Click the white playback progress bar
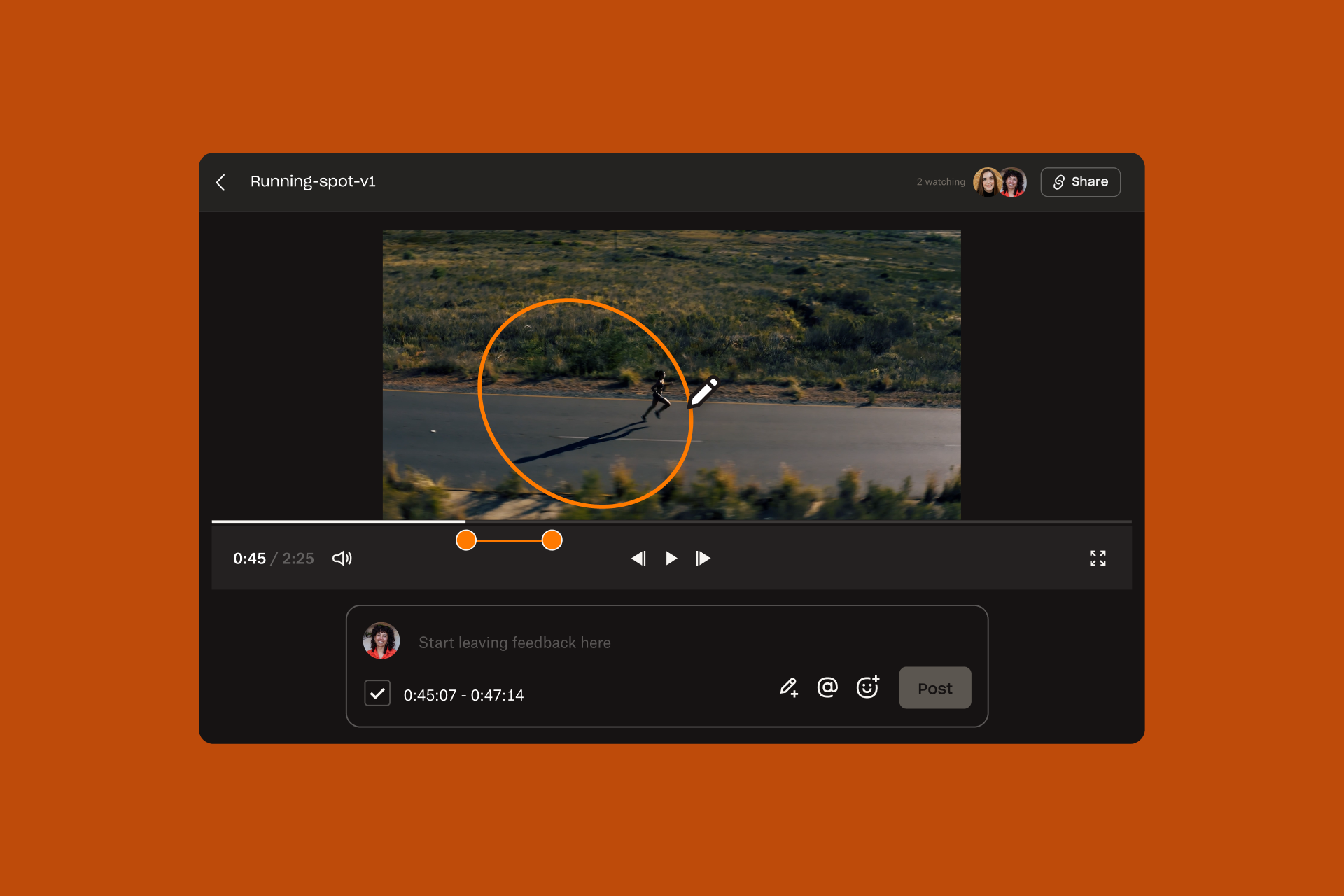 click(x=339, y=521)
